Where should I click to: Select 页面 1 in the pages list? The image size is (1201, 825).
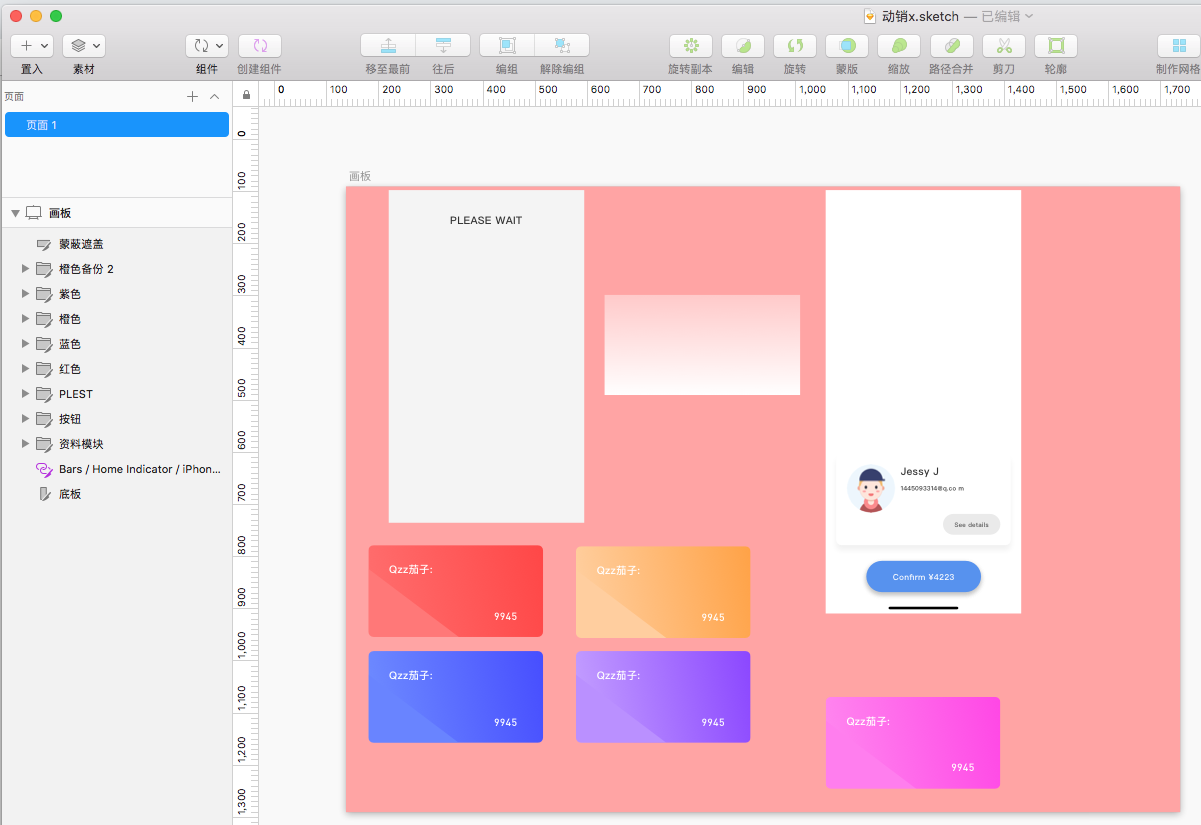point(117,125)
